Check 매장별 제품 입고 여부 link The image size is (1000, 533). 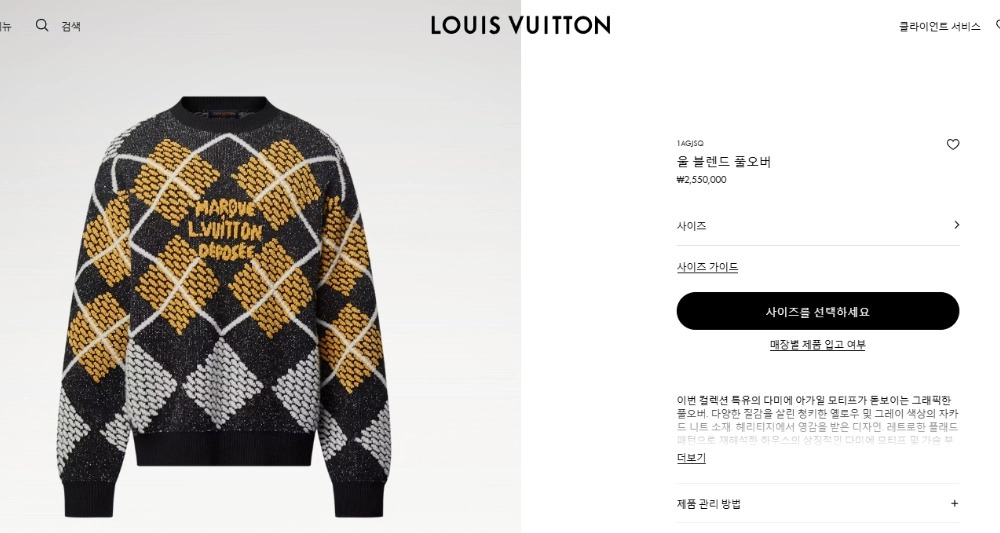pyautogui.click(x=818, y=345)
